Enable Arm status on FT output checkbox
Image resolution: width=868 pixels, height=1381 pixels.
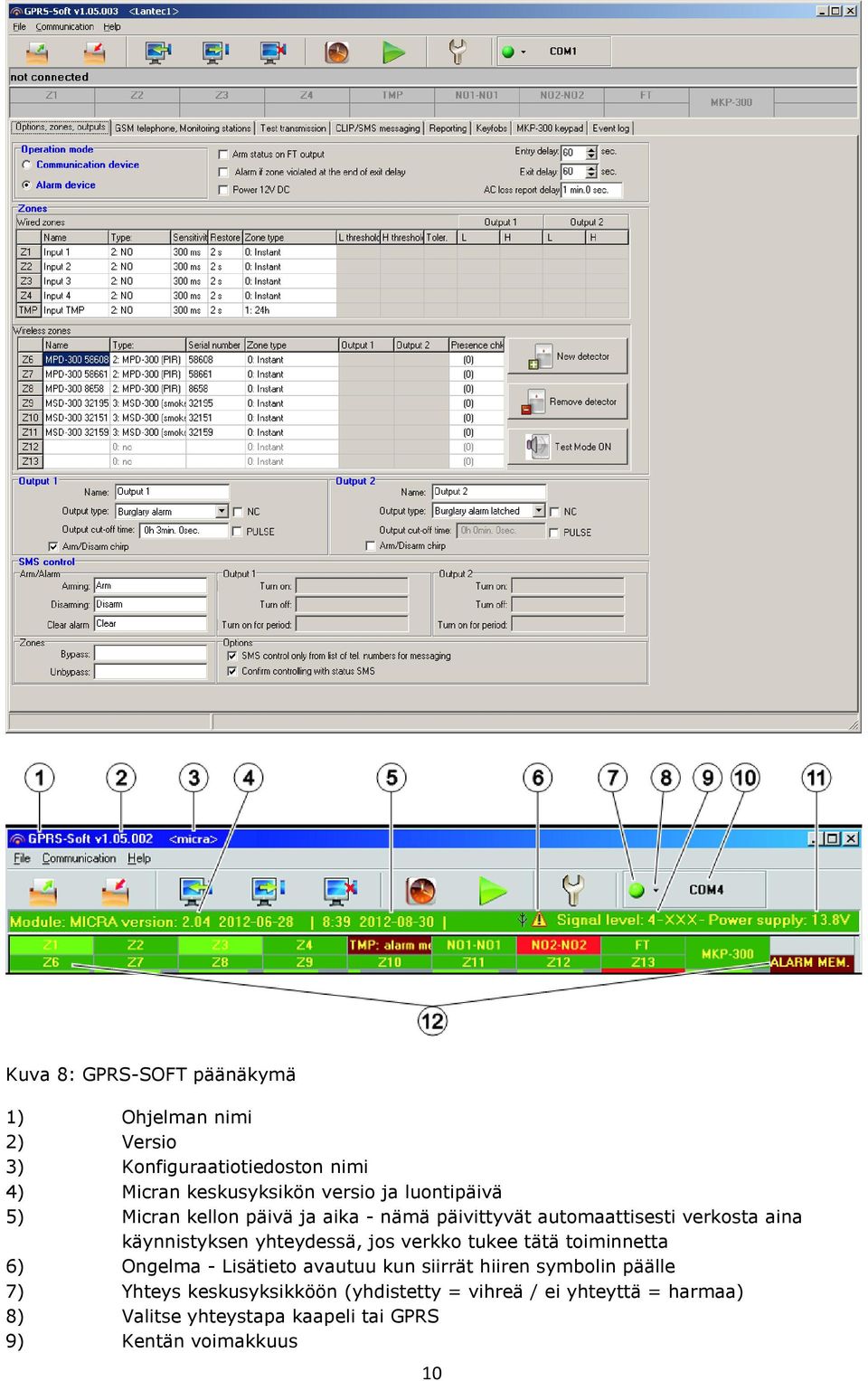(x=223, y=155)
